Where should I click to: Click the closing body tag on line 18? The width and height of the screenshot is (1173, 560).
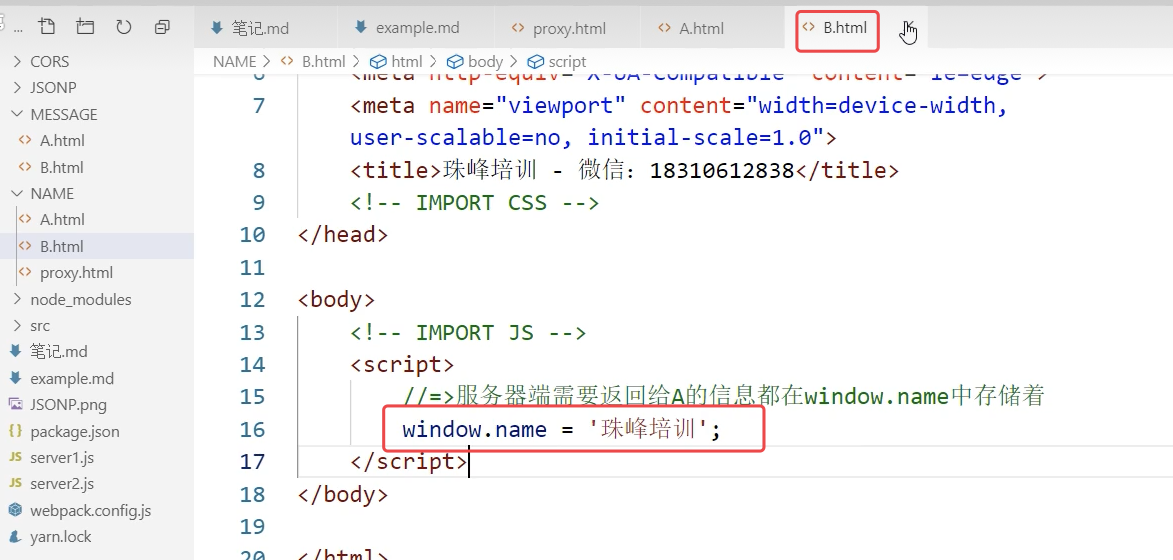point(343,494)
